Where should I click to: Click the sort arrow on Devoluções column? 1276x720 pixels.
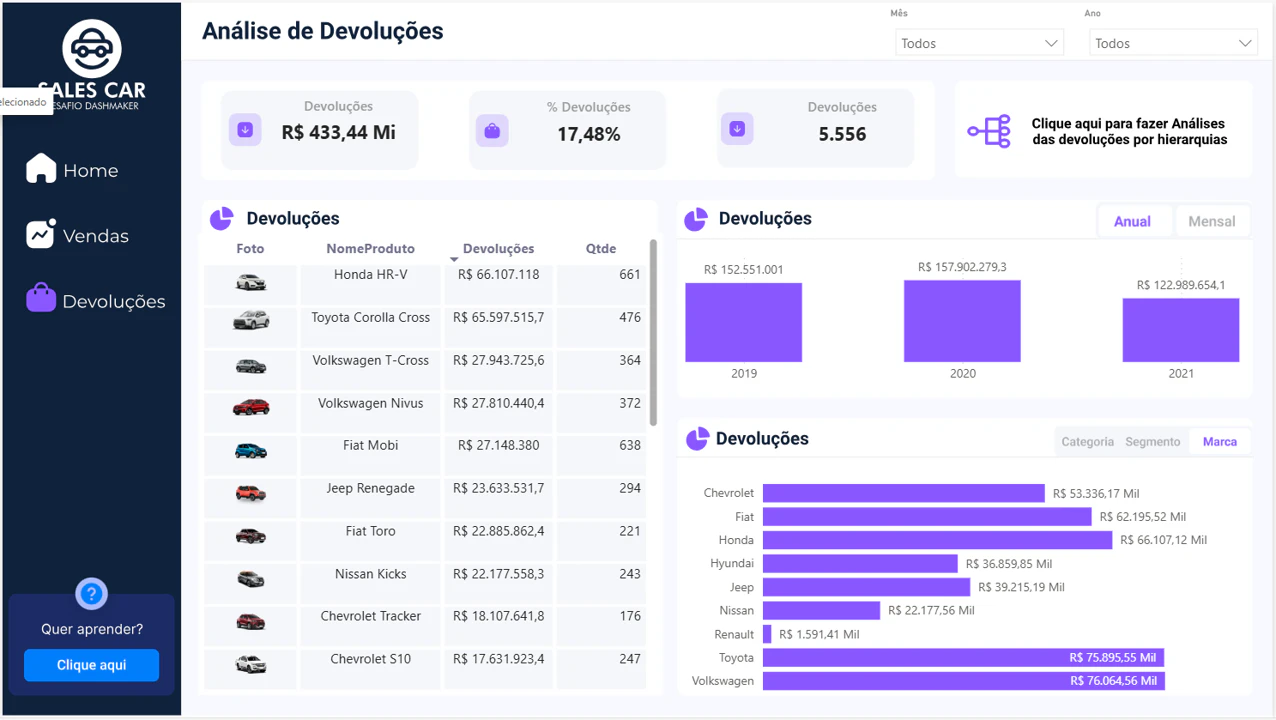click(454, 259)
